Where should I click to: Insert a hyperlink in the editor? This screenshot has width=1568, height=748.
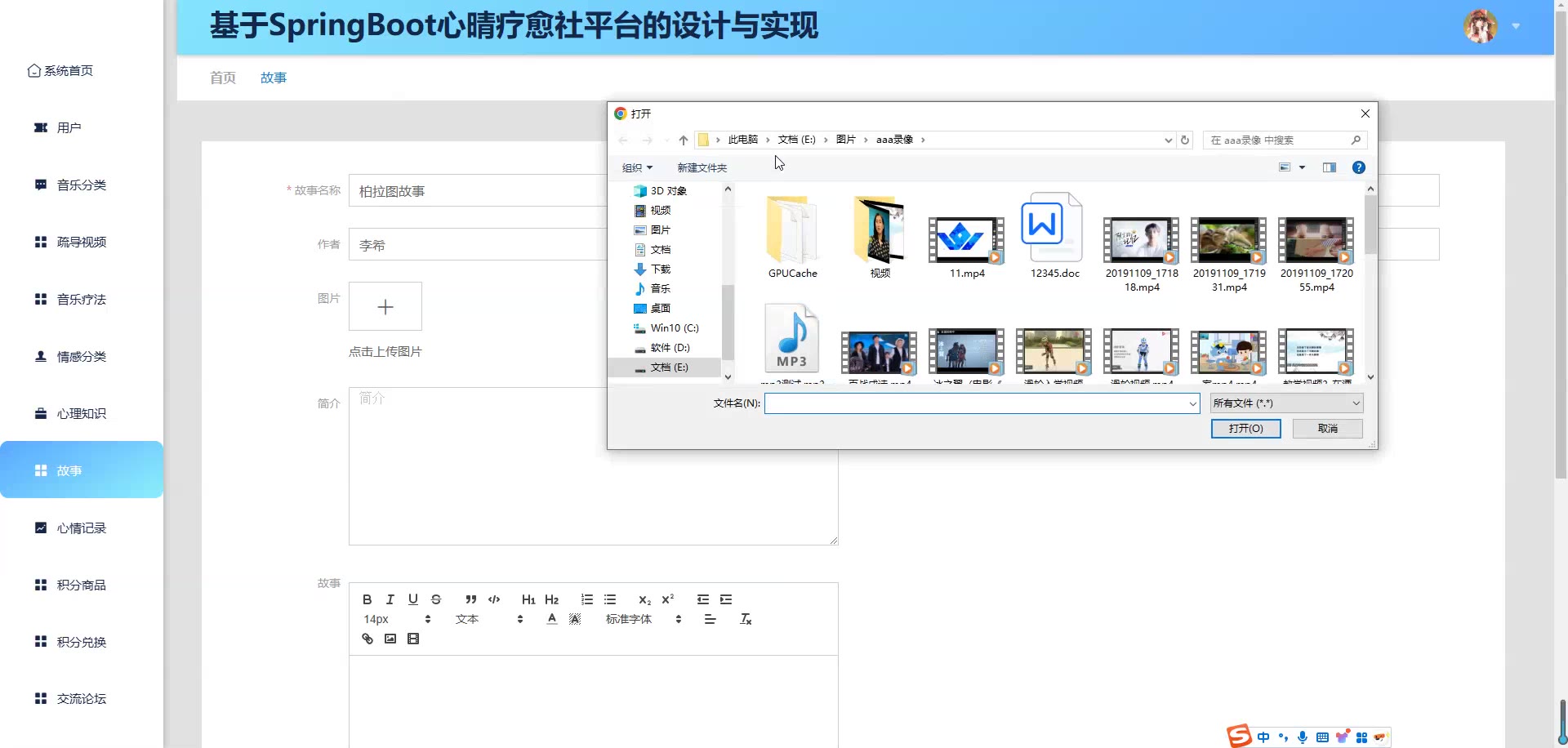[367, 639]
